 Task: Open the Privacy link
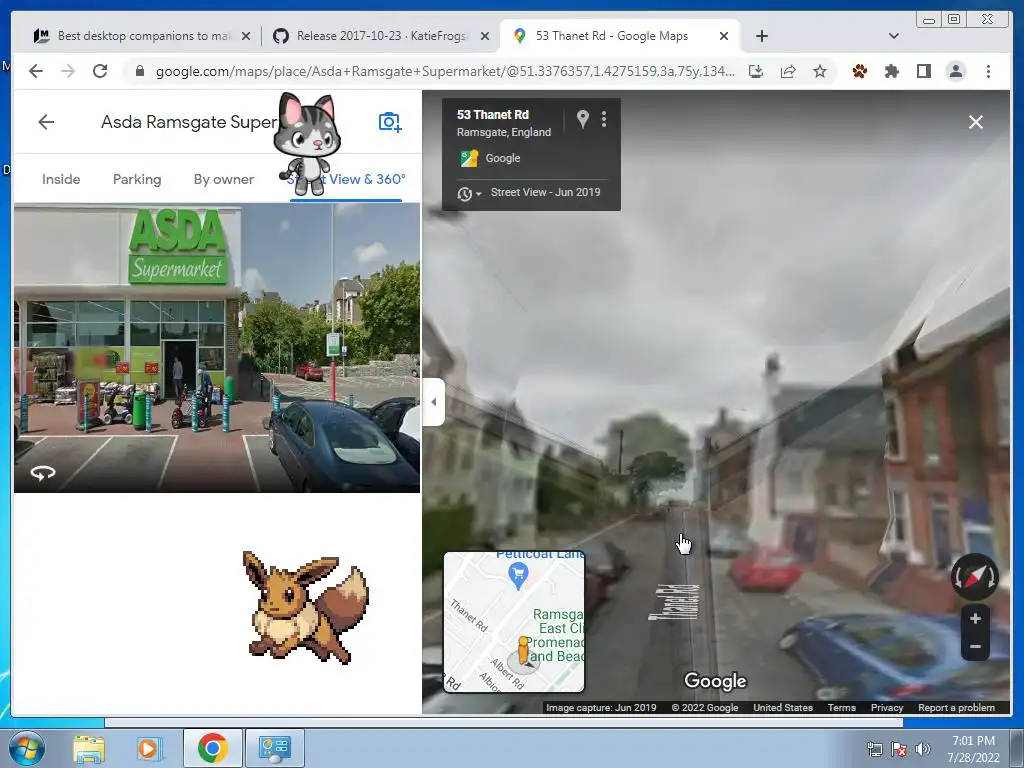point(887,707)
